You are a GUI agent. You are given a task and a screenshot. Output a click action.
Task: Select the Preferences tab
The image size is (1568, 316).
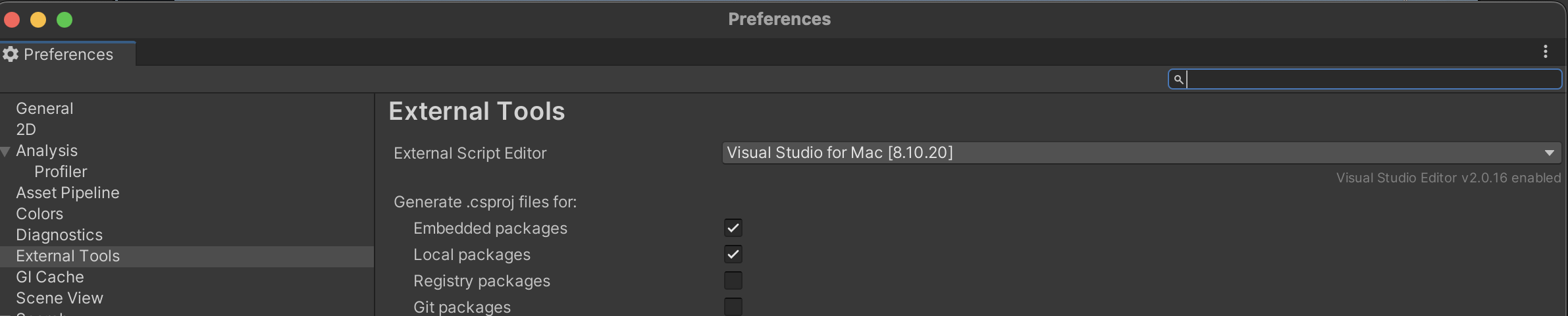coord(68,54)
